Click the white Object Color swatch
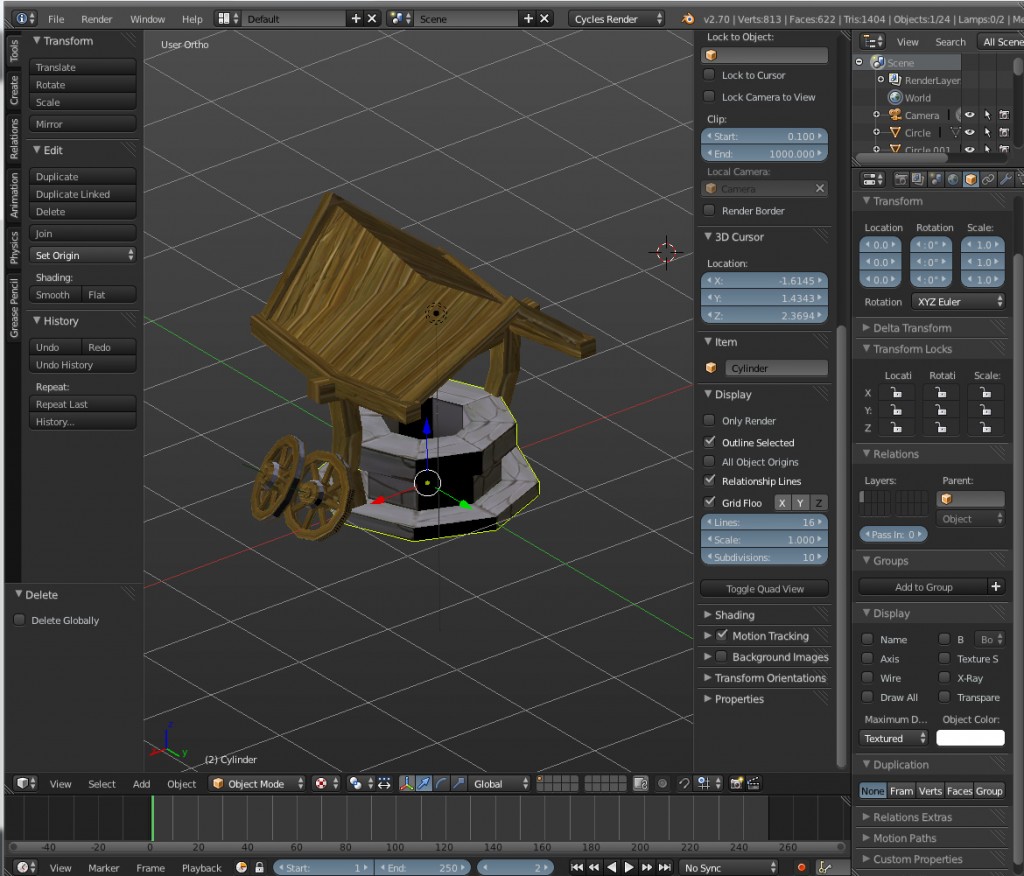 (x=971, y=738)
